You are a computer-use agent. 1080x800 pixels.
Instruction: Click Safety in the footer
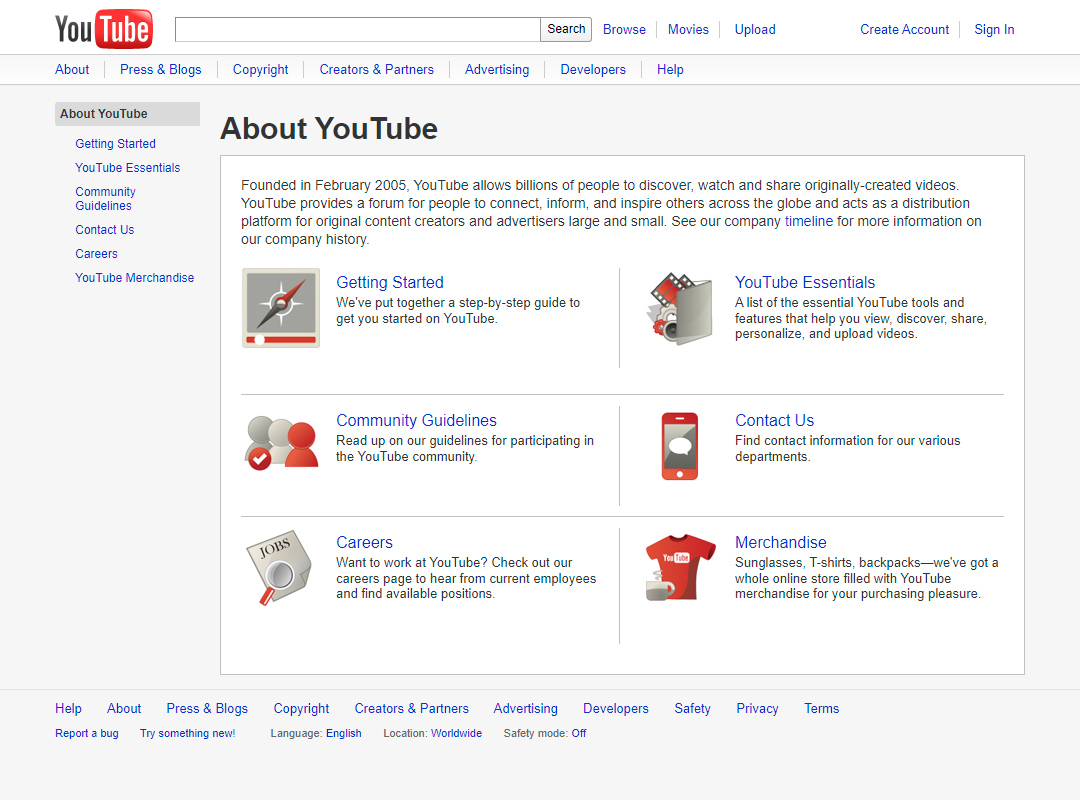(x=692, y=708)
